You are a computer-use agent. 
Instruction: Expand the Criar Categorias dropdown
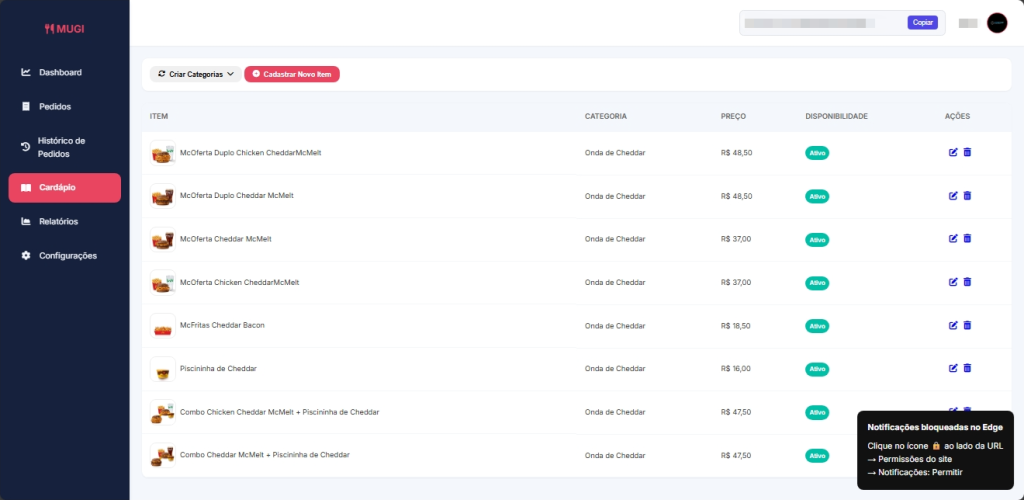(x=195, y=74)
